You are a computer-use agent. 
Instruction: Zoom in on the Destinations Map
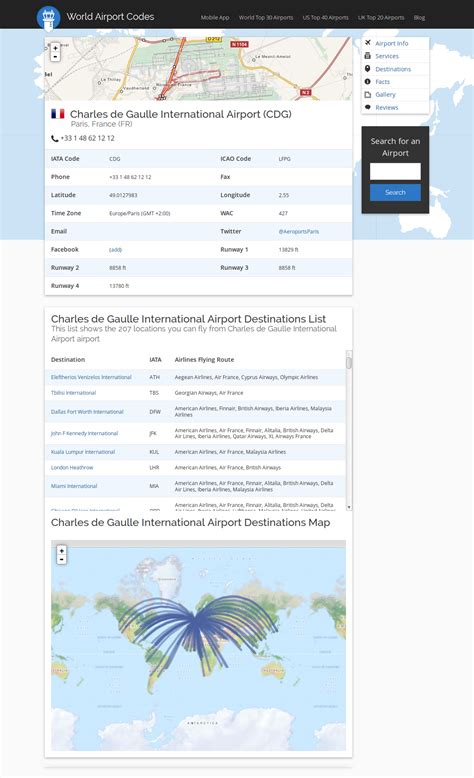(62, 550)
